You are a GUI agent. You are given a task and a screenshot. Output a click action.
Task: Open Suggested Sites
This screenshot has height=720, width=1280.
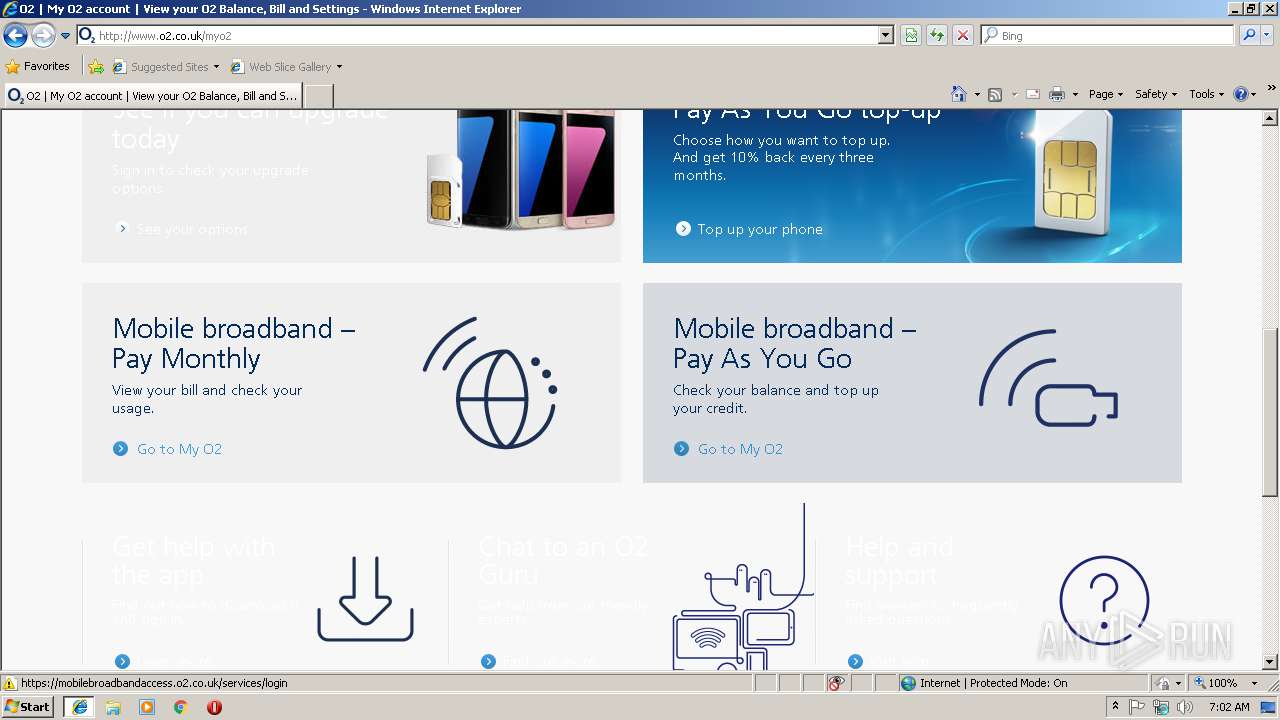(x=165, y=67)
